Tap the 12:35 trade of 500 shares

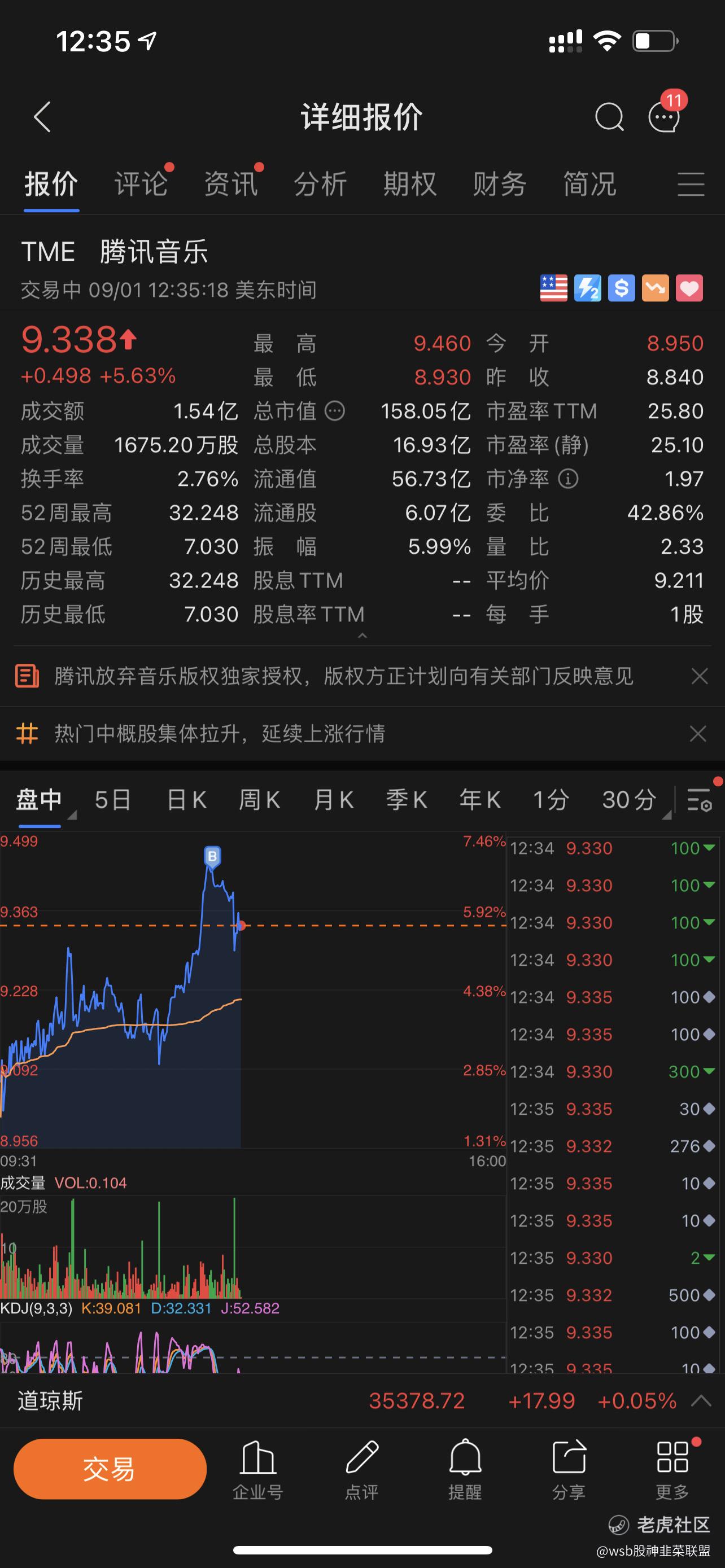612,1295
